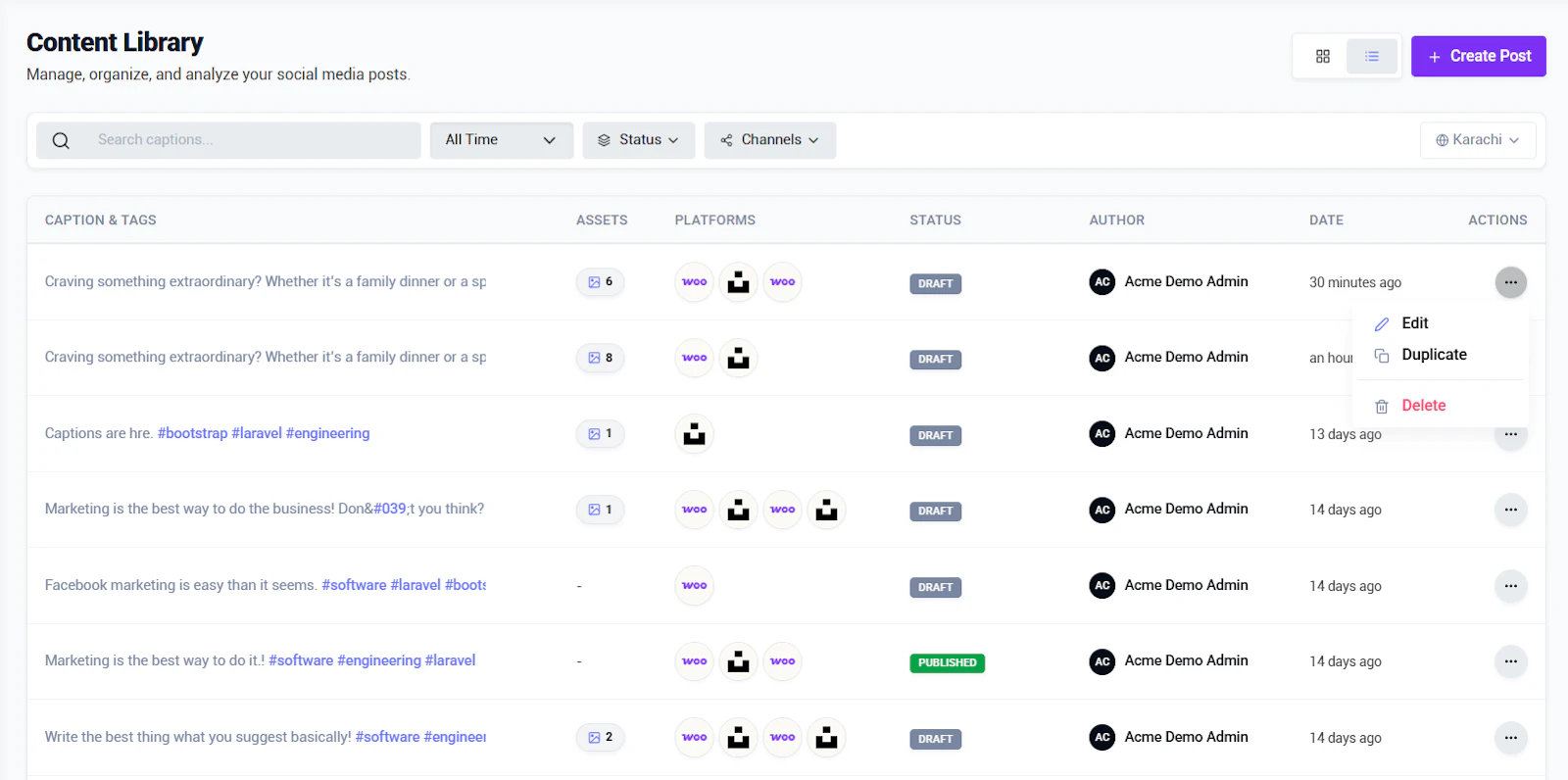Screen dimensions: 1568x780
Task: Open the Channels filter dropdown
Action: tap(769, 140)
